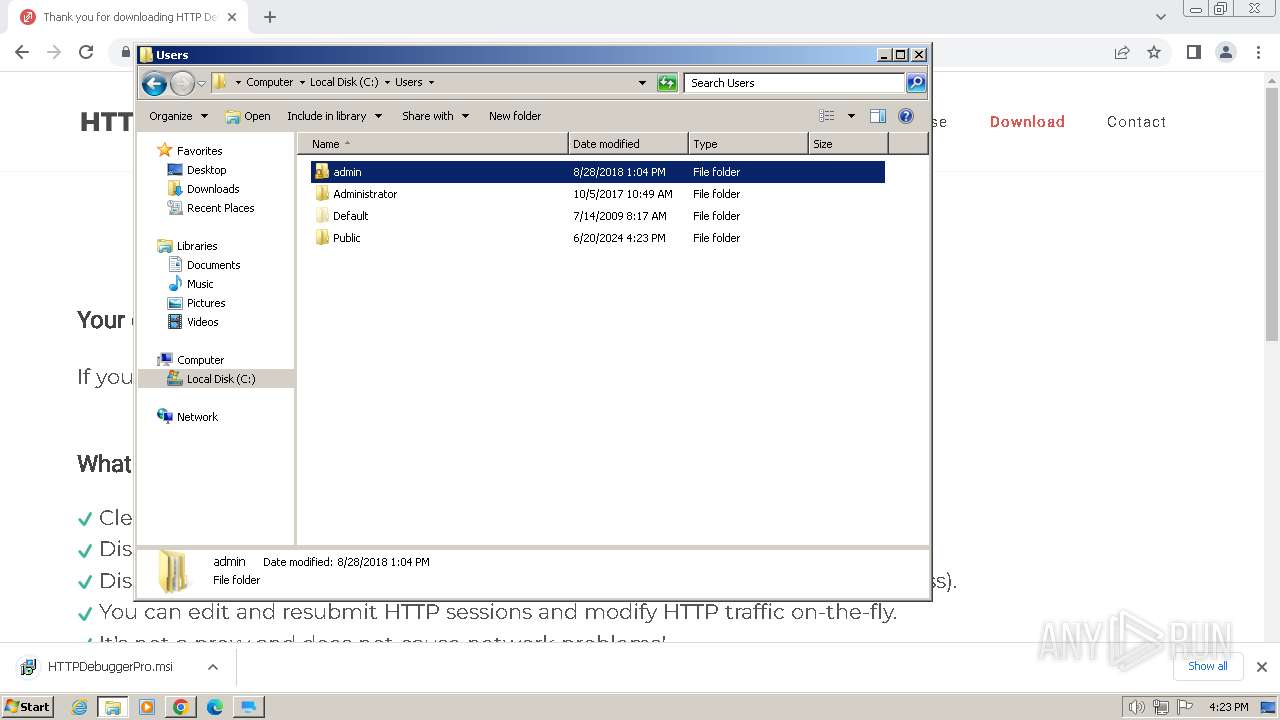This screenshot has width=1280, height=720.
Task: Select the Public folder
Action: [346, 238]
